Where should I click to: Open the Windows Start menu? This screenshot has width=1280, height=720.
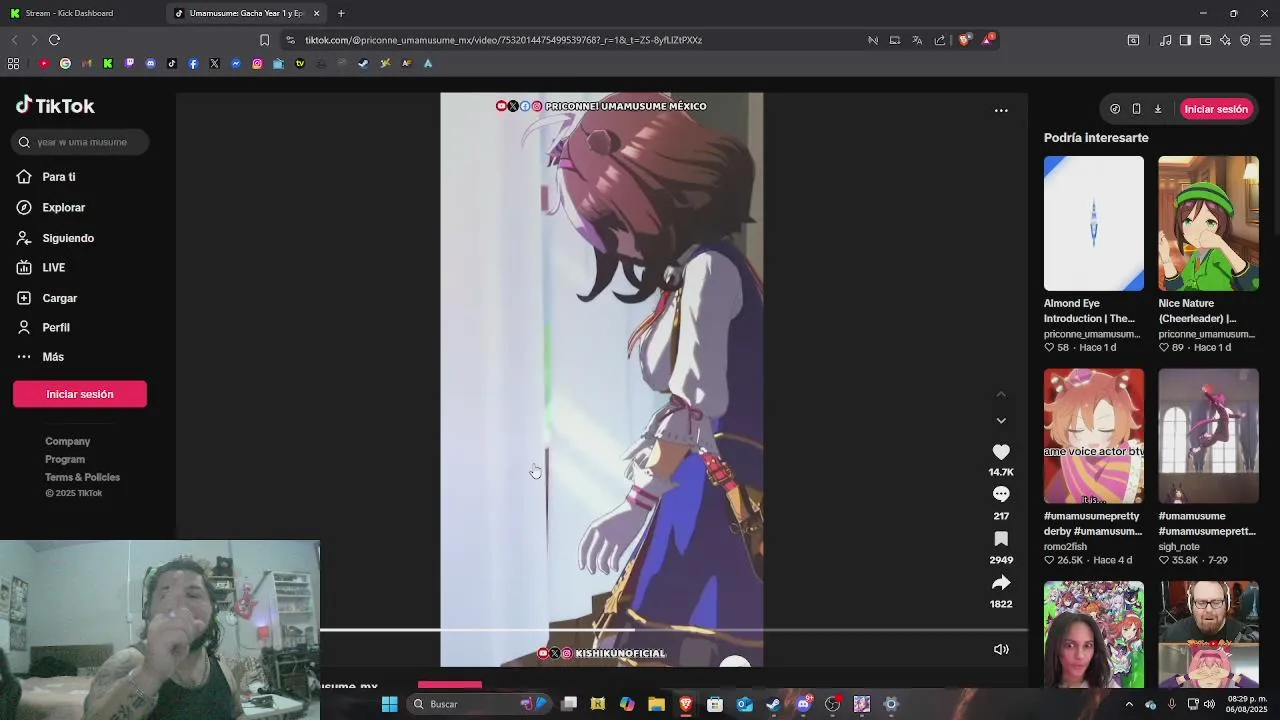point(389,704)
